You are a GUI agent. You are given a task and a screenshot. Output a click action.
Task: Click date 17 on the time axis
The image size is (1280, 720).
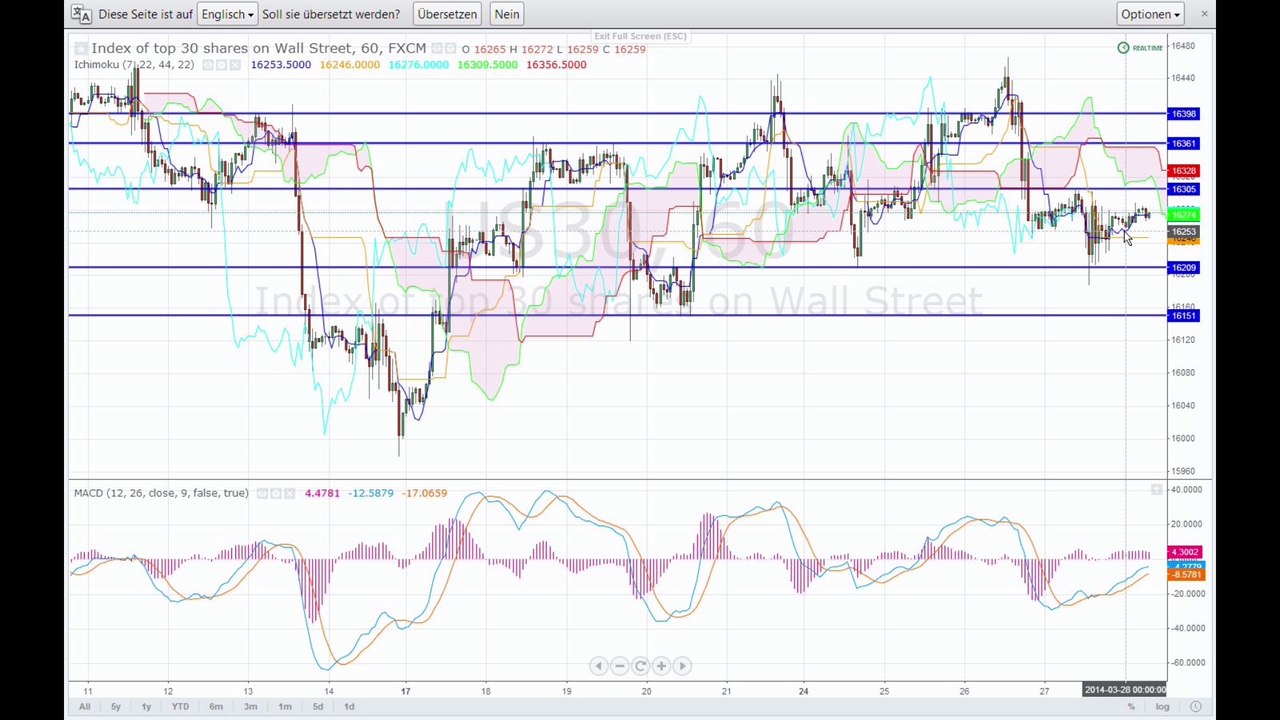click(405, 691)
